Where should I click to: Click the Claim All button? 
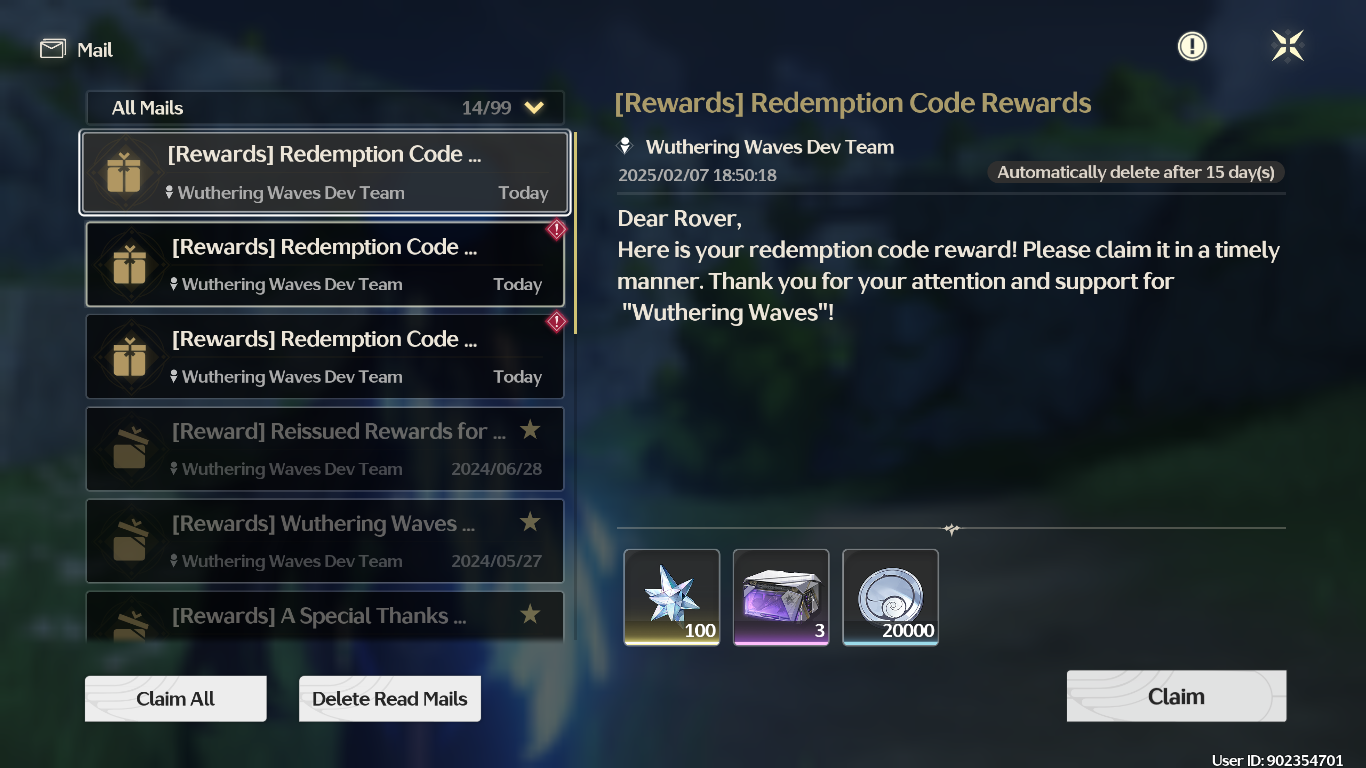(176, 699)
